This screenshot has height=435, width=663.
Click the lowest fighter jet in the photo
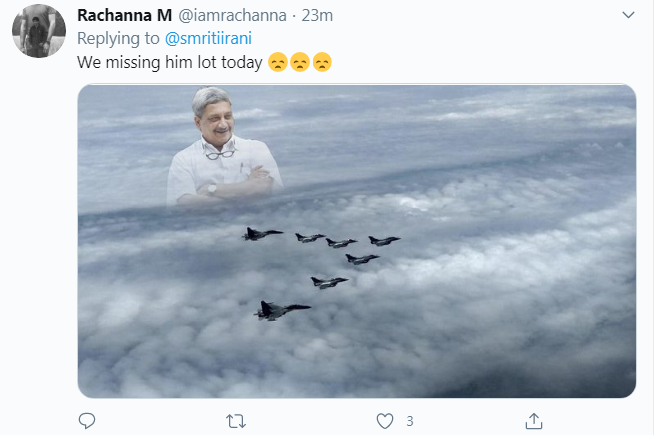(x=281, y=310)
